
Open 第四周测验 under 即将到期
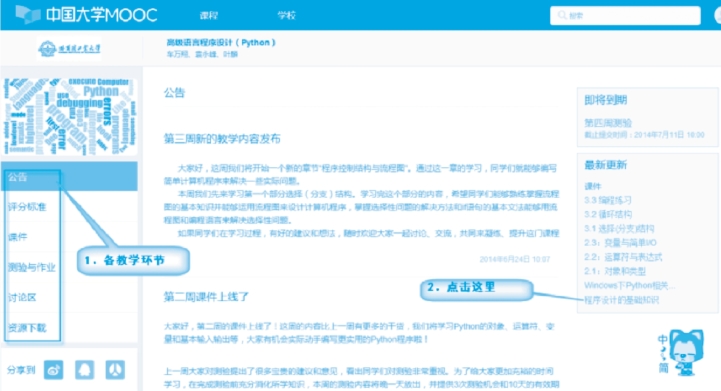pos(608,123)
